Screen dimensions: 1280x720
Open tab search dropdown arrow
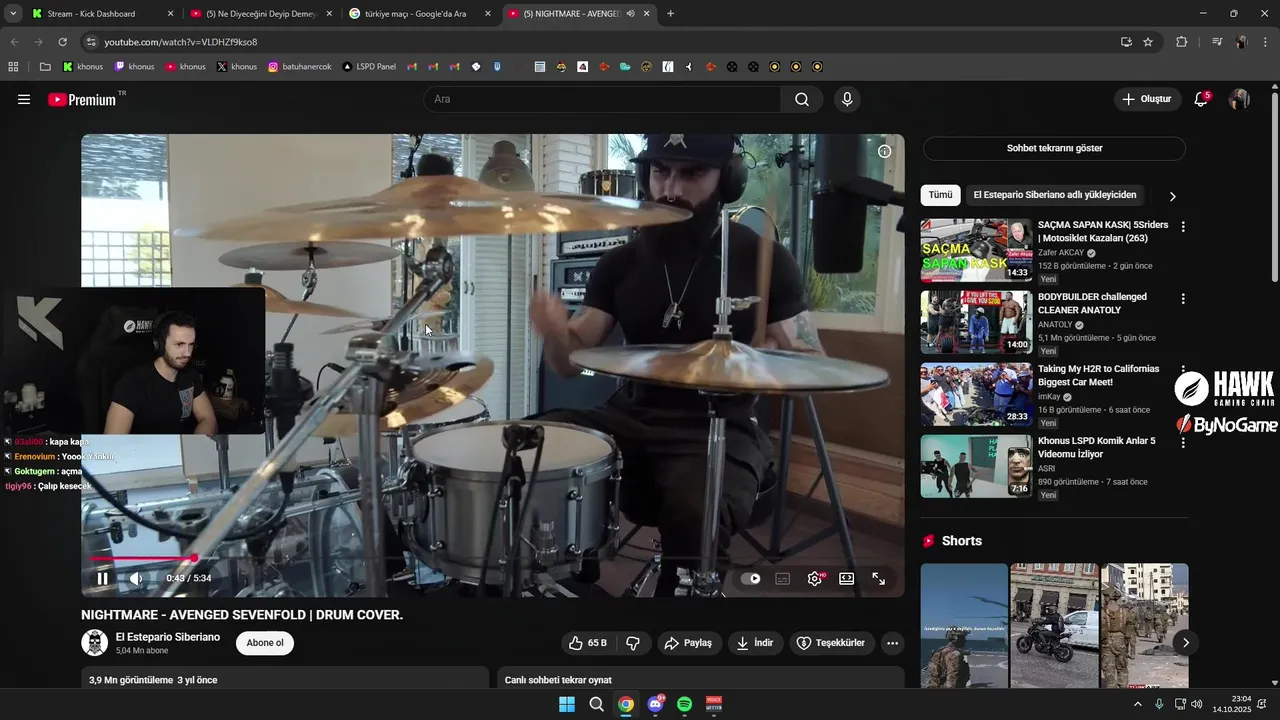12,14
